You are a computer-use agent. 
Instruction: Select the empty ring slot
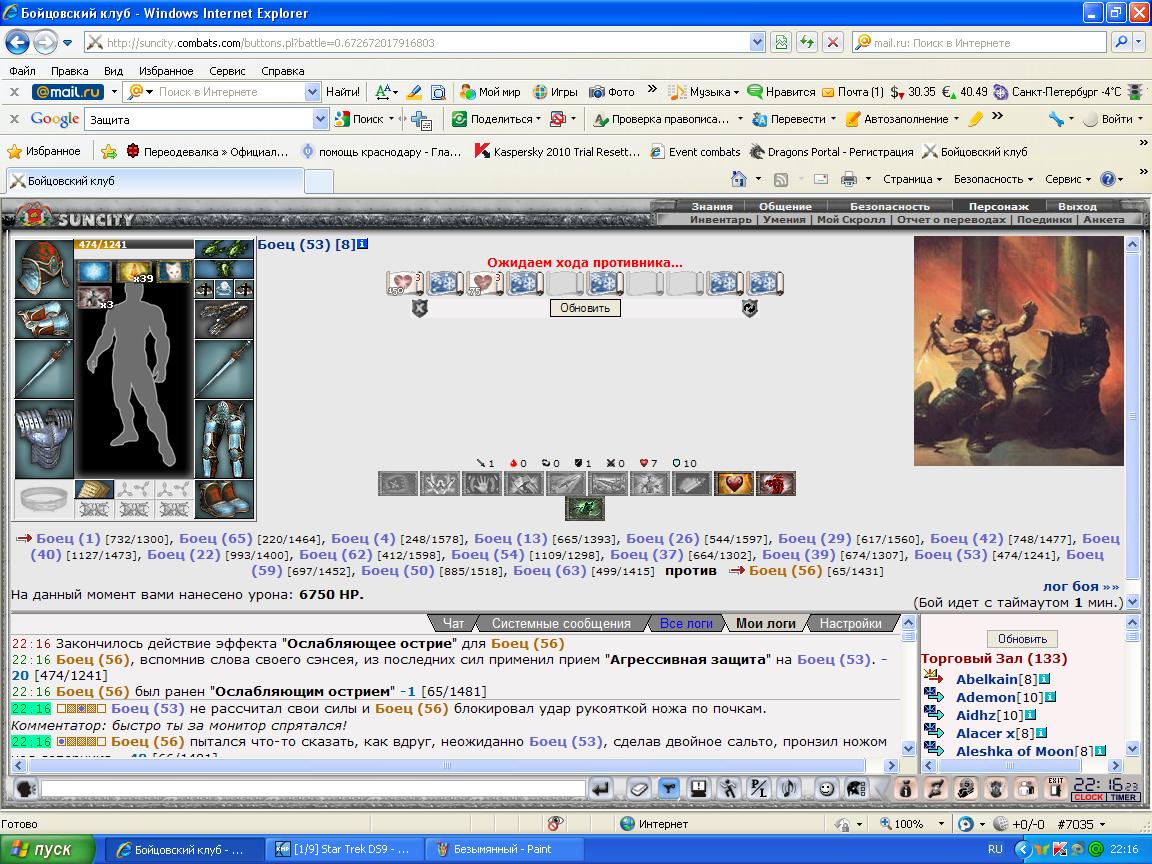[x=43, y=499]
